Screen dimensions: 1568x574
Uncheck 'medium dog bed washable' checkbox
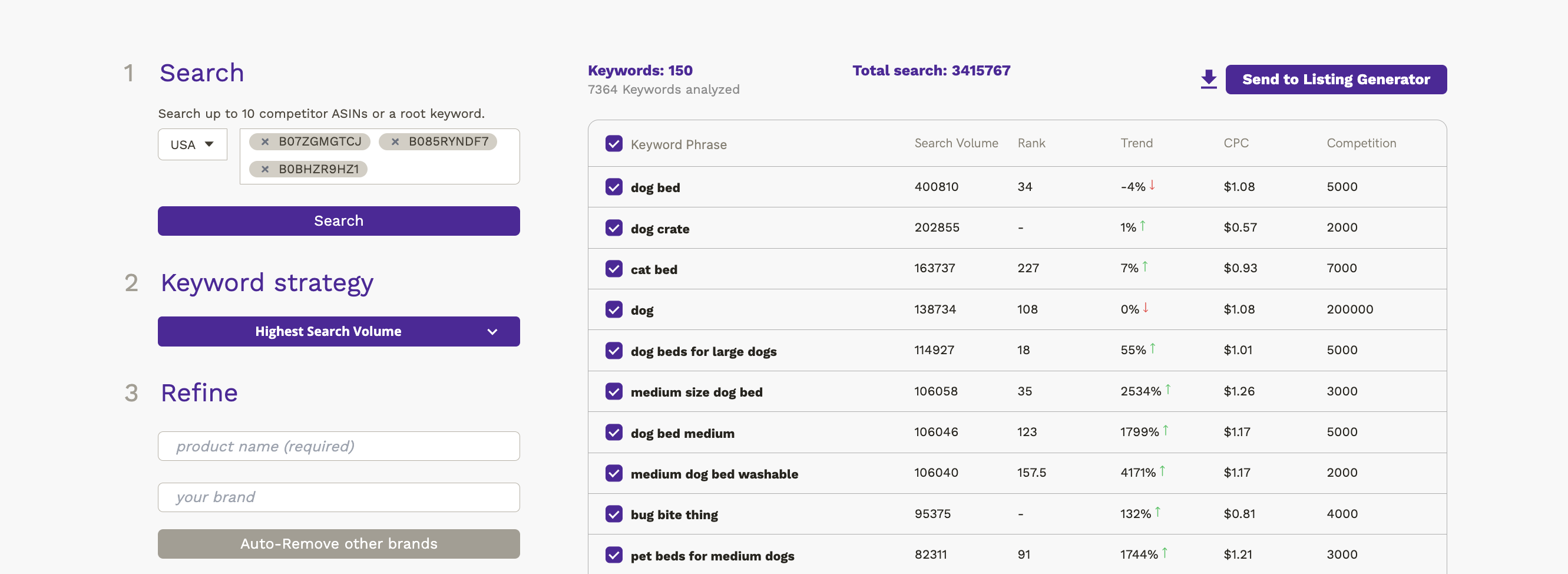point(614,473)
